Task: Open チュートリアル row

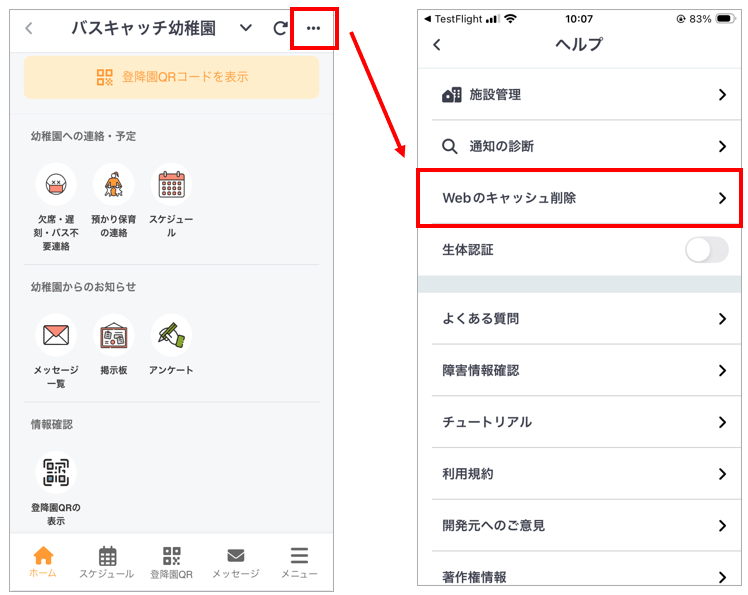Action: pyautogui.click(x=579, y=422)
